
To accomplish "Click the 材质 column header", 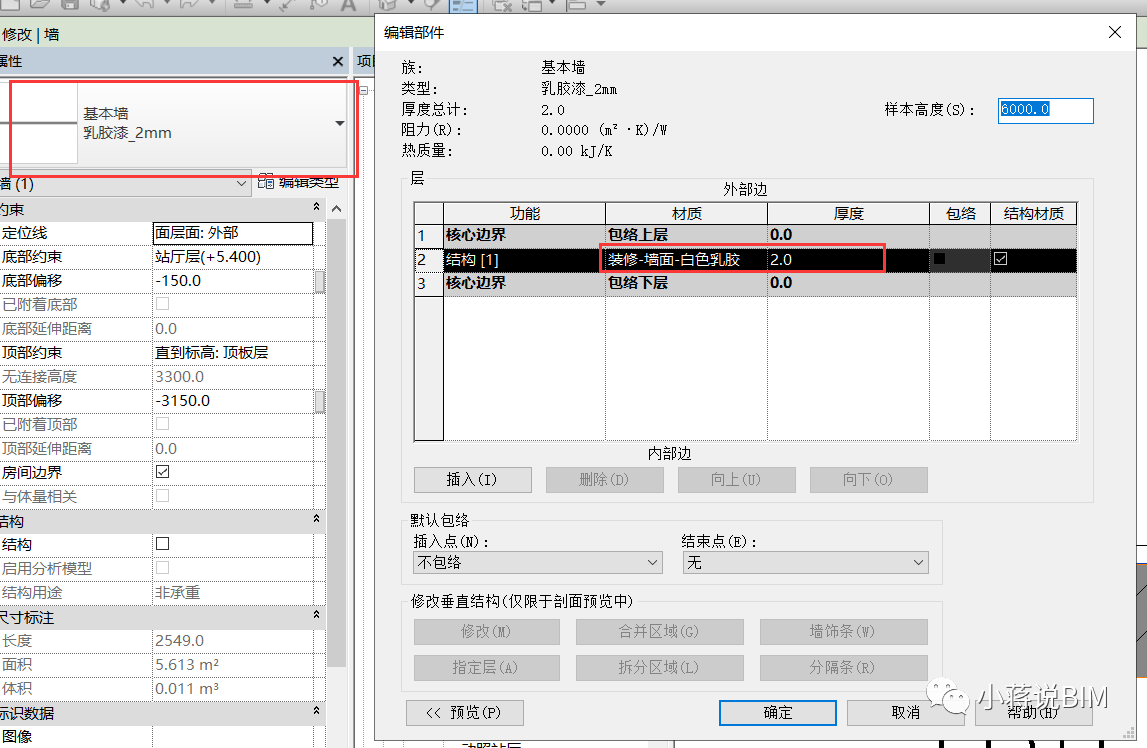I will (x=686, y=214).
